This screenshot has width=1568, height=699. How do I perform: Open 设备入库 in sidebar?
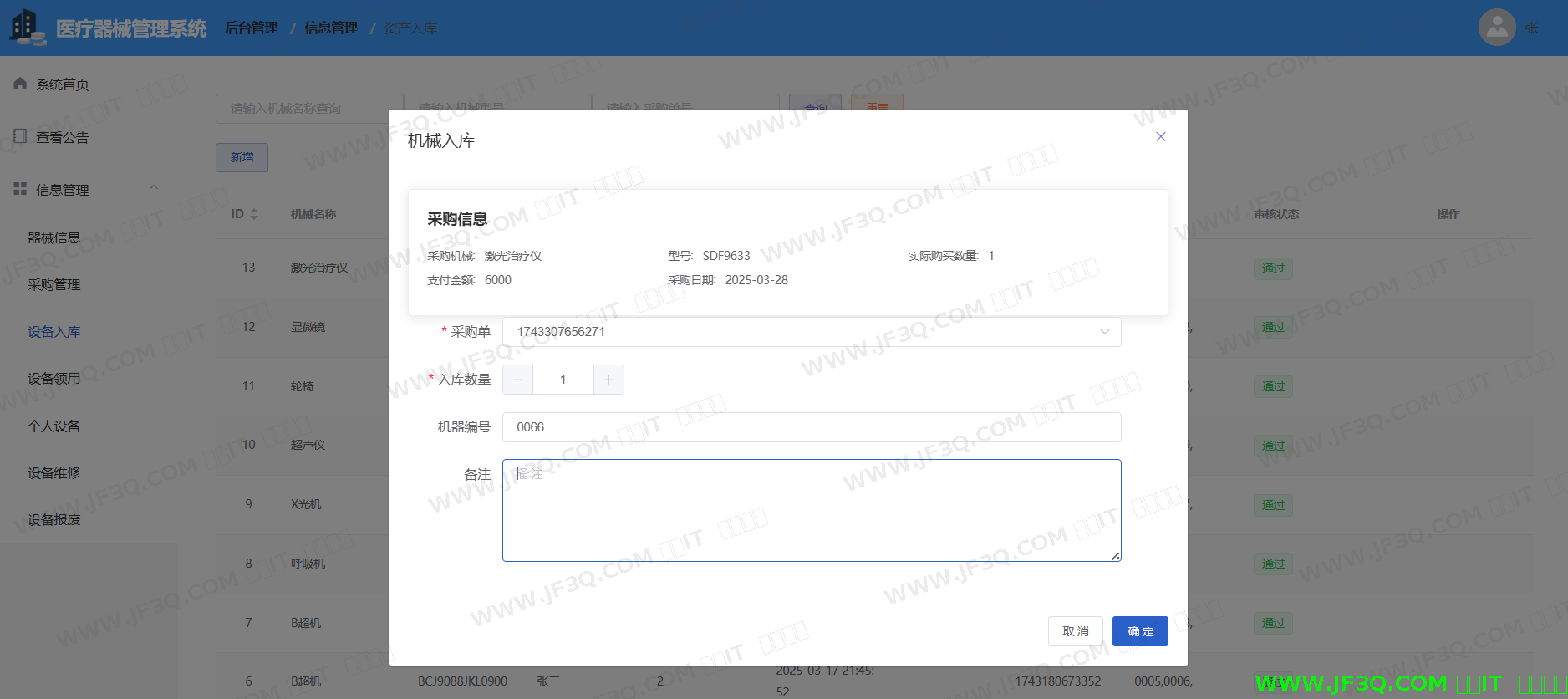54,332
